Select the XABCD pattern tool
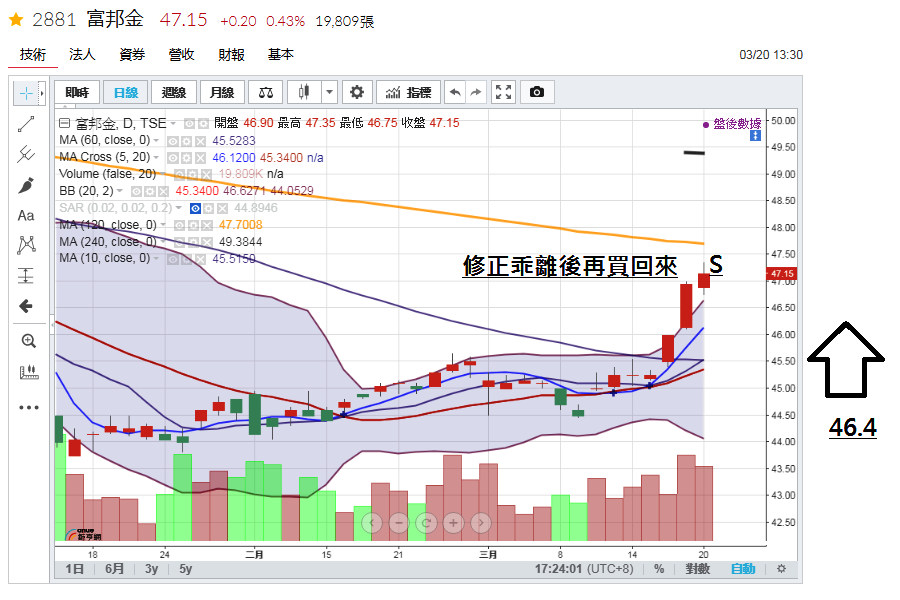 click(26, 245)
